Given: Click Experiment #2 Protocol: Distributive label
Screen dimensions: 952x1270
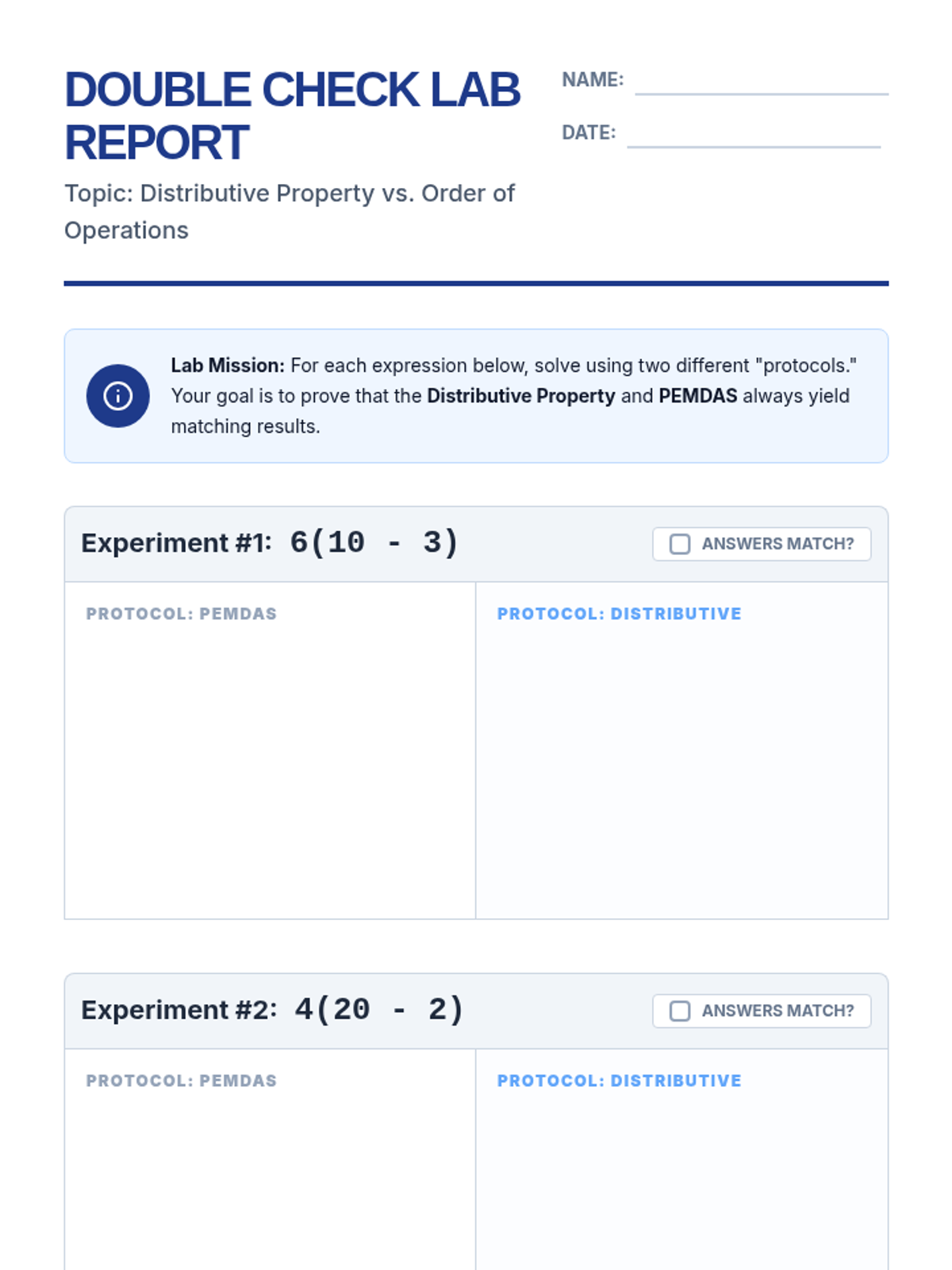Looking at the screenshot, I should click(619, 1080).
